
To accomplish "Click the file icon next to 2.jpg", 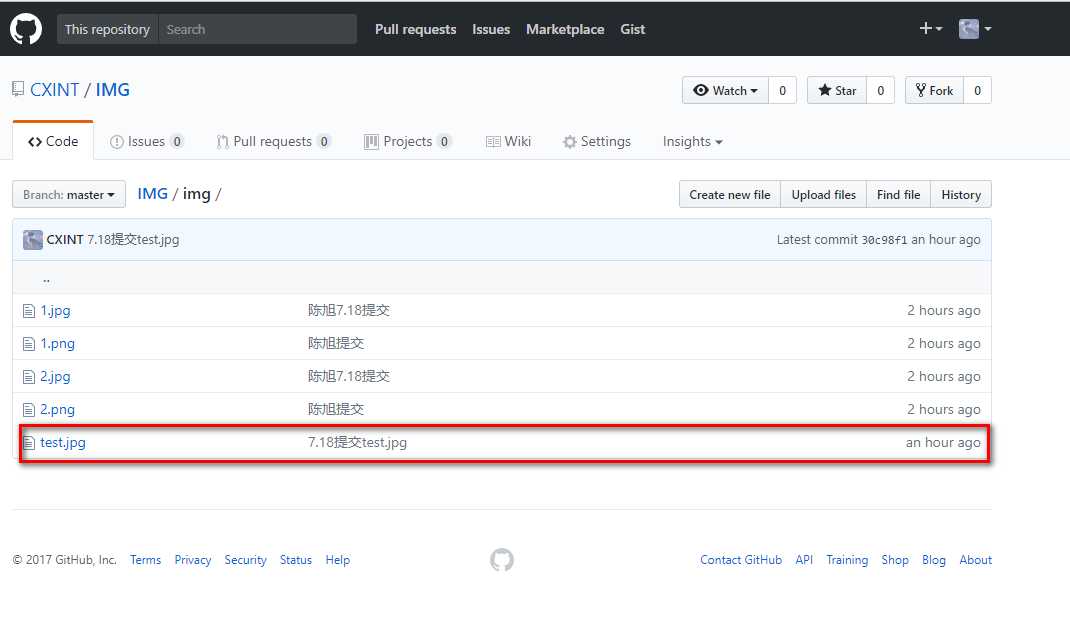I will coord(29,377).
